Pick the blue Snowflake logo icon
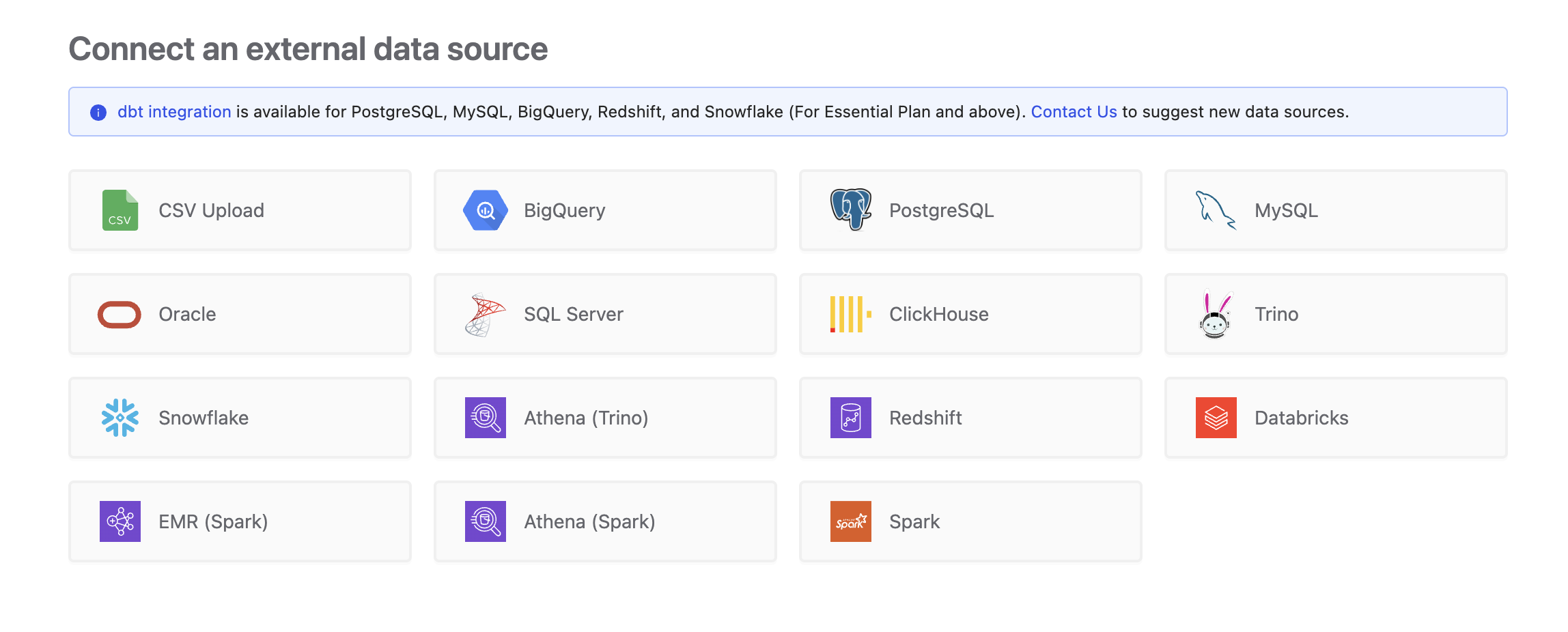This screenshot has width=1568, height=632. point(120,418)
